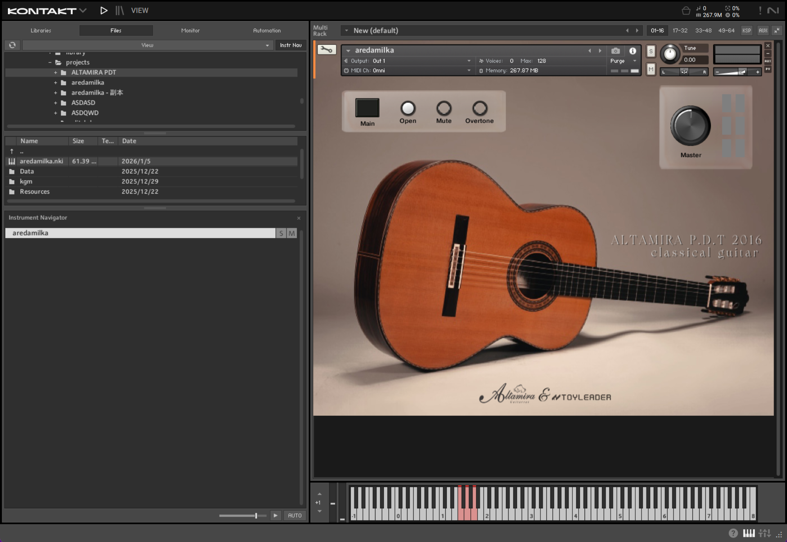This screenshot has width=787, height=542.
Task: Click the KSP multi script button
Action: (746, 31)
